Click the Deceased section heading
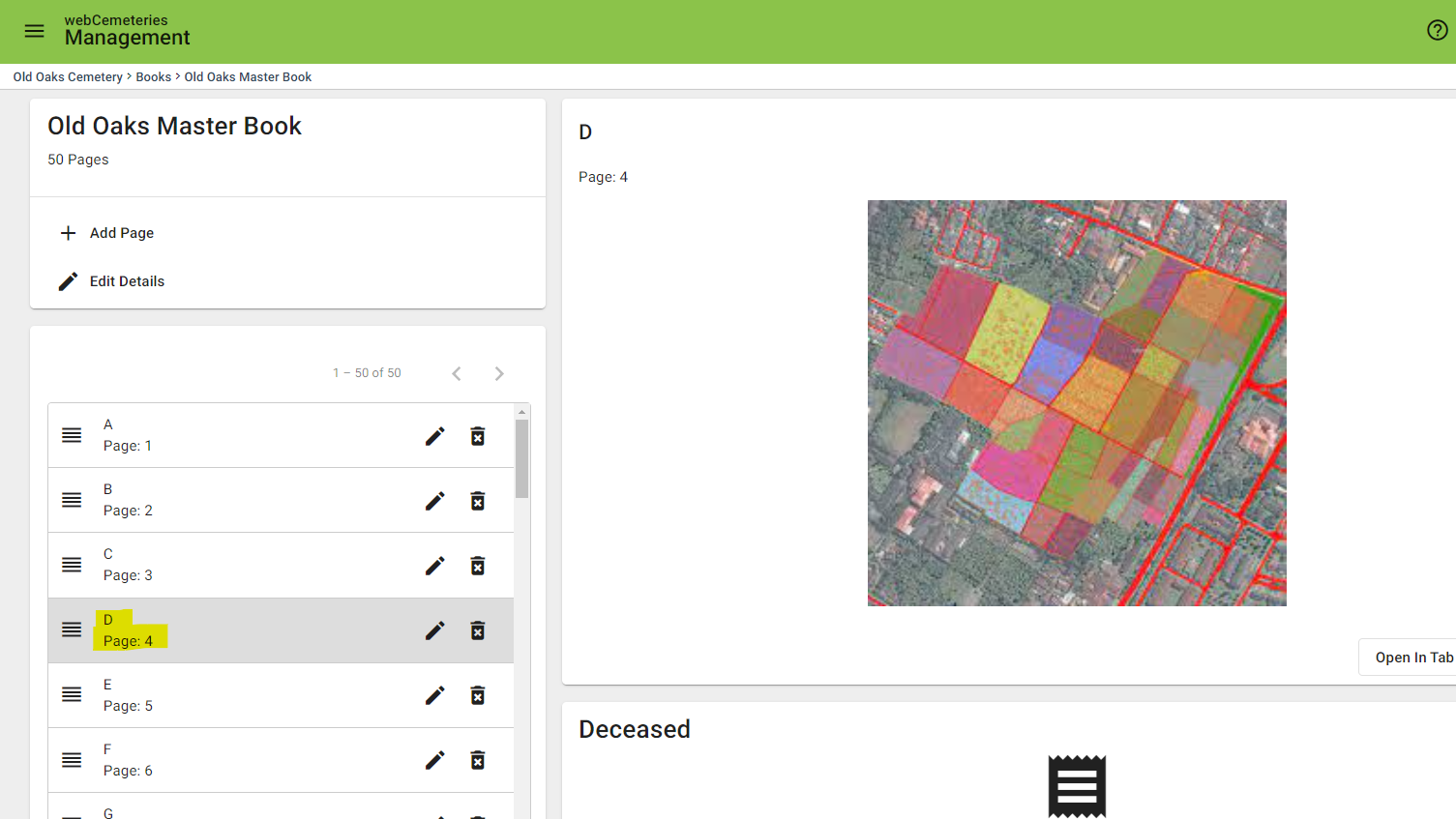Screen dimensions: 1456x819 pyautogui.click(x=635, y=729)
